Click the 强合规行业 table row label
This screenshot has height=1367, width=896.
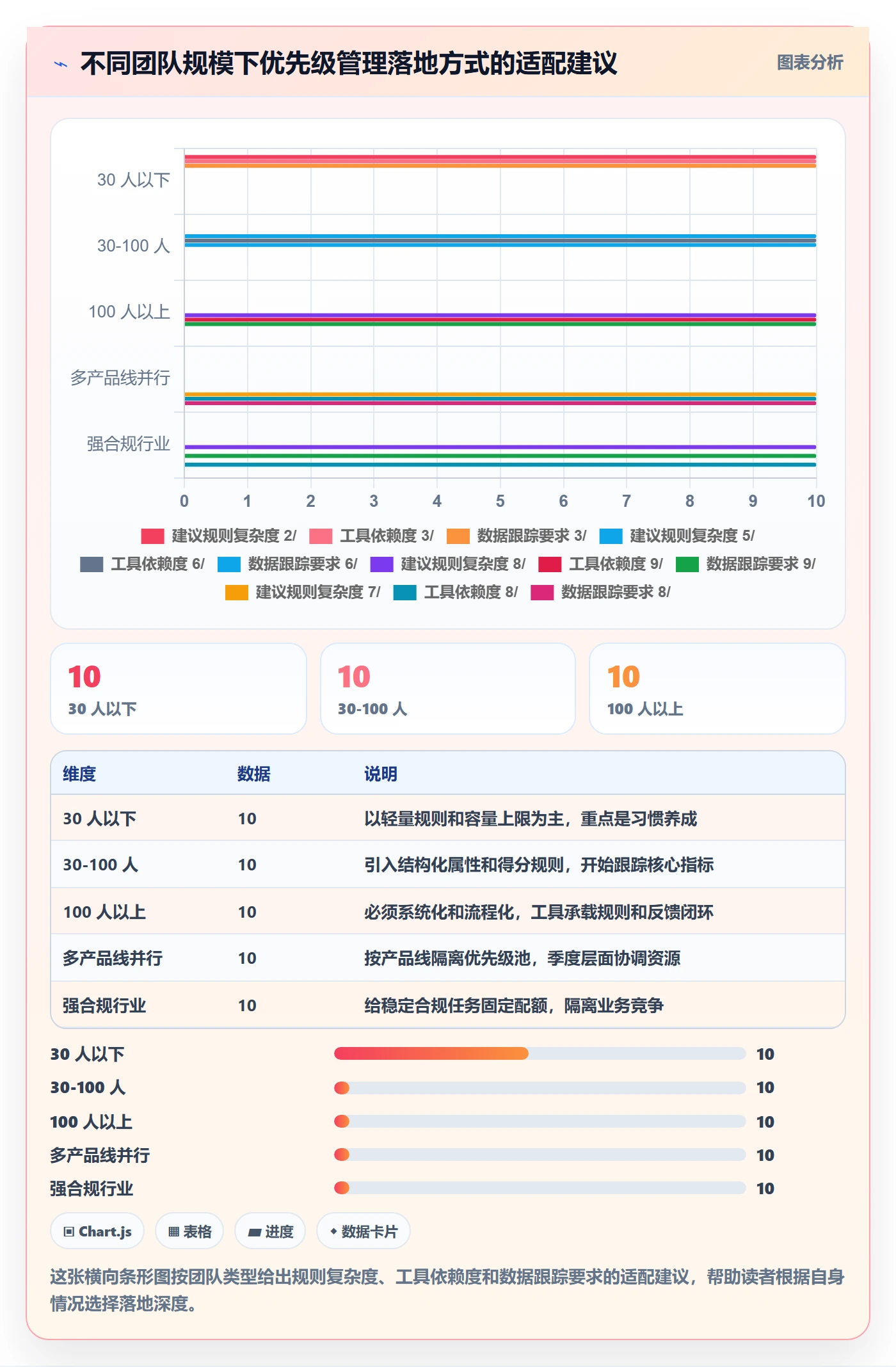pyautogui.click(x=104, y=1005)
